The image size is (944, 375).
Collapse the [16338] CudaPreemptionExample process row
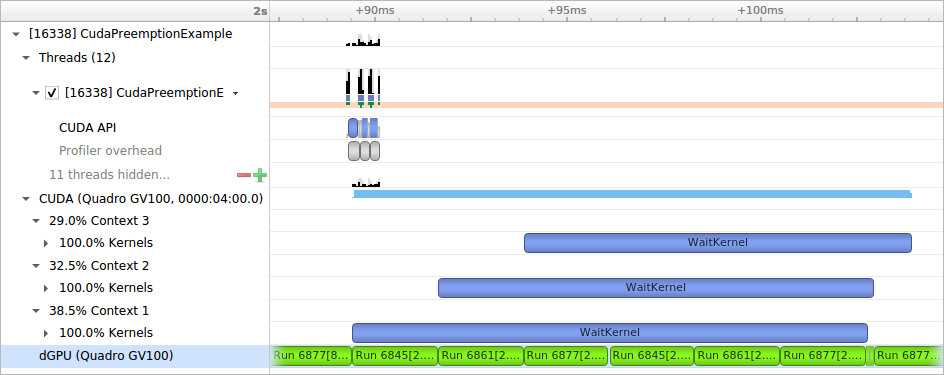[x=16, y=34]
